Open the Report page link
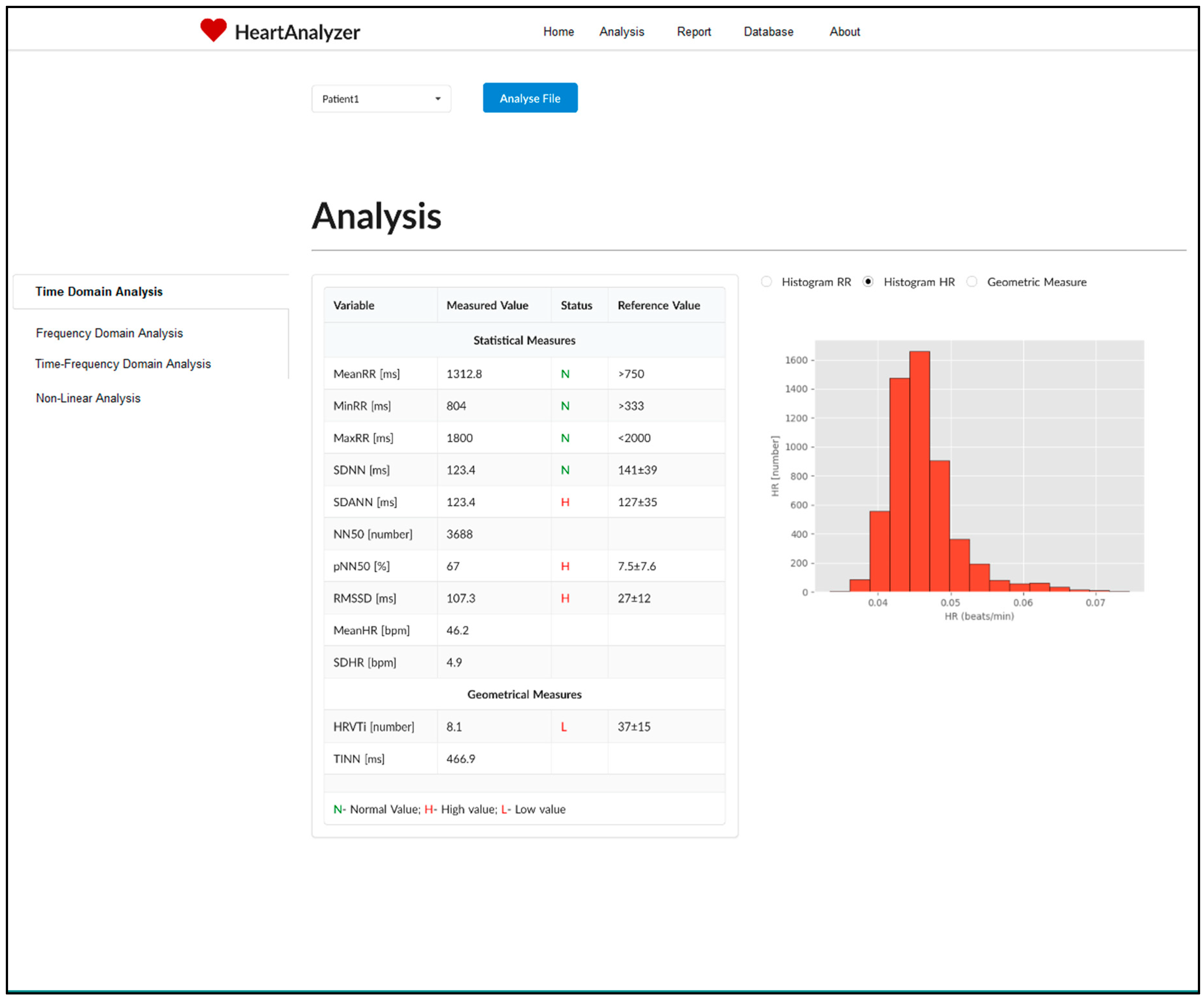Screen dimensions: 1204x998 click(x=694, y=32)
